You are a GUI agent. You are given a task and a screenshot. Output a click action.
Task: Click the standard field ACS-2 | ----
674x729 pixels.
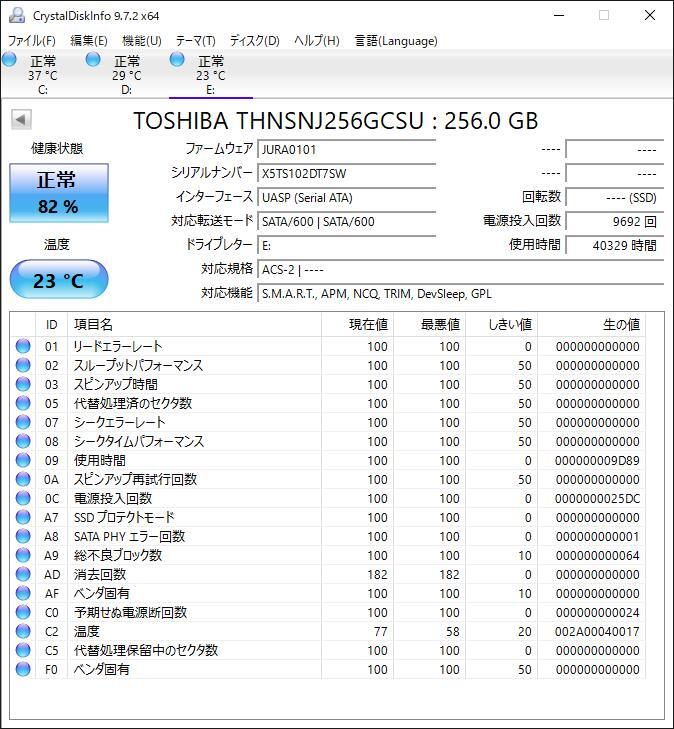tap(461, 270)
